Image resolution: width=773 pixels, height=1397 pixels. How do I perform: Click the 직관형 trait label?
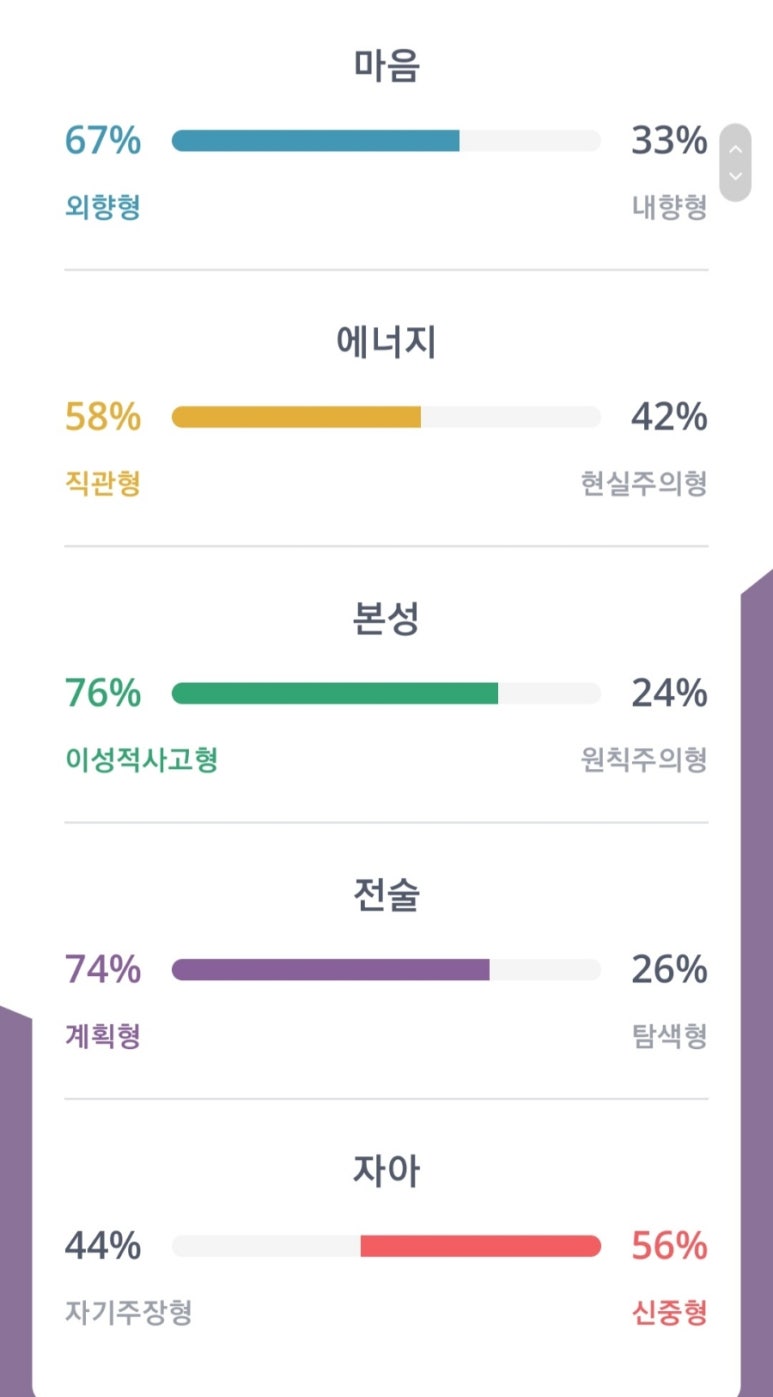pyautogui.click(x=102, y=483)
